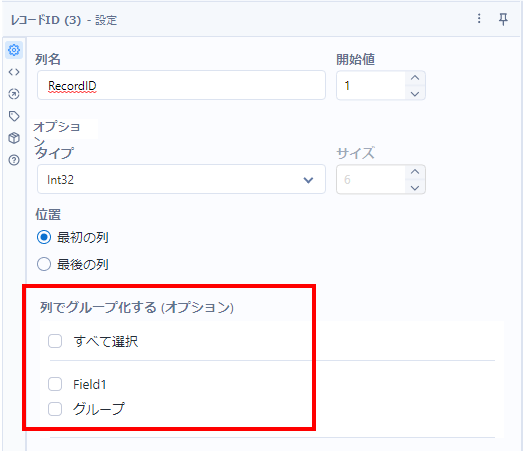
Task: Expand the Int32 type dropdown
Action: (x=181, y=179)
